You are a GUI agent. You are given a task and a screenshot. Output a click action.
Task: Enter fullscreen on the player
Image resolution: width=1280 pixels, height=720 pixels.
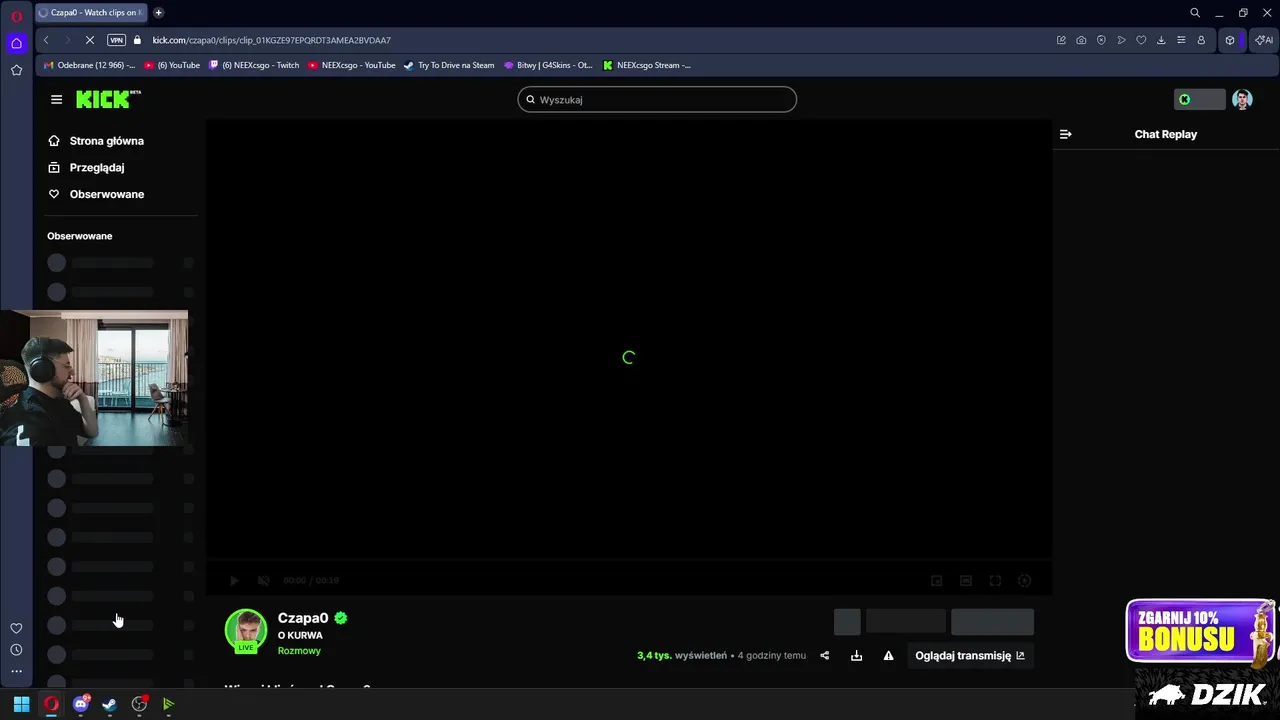pos(995,580)
